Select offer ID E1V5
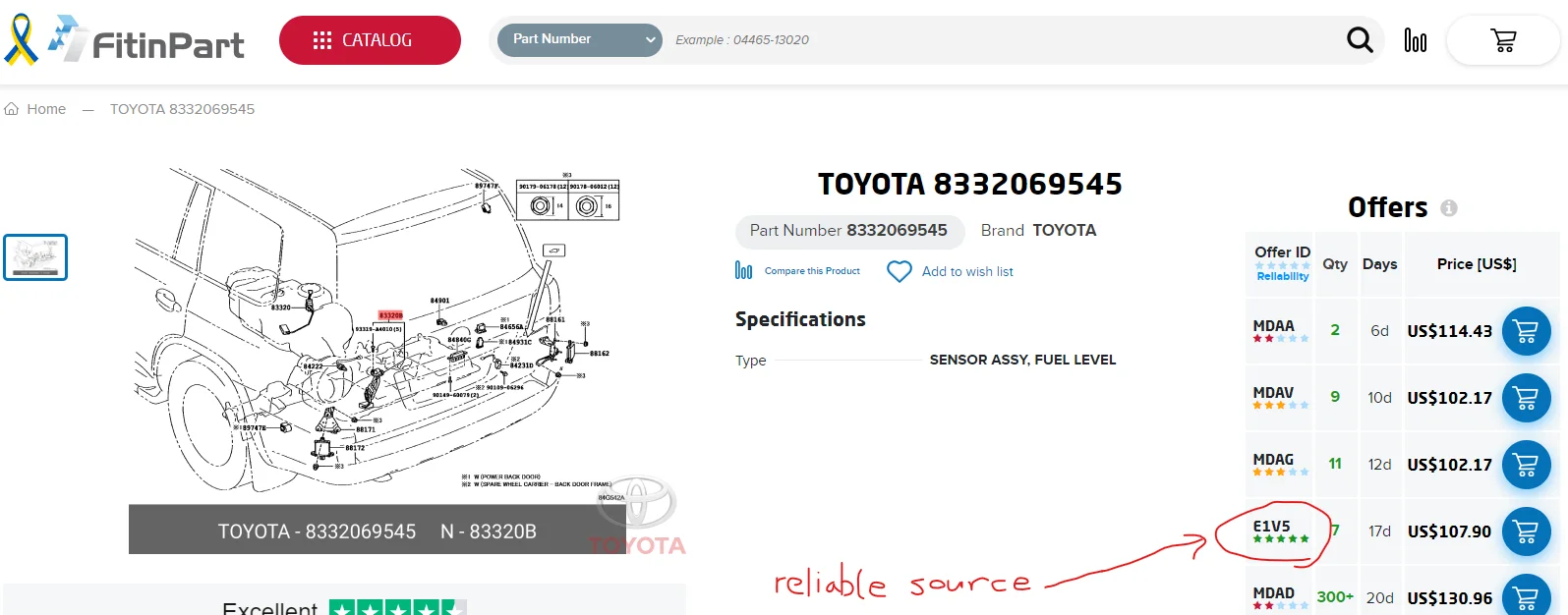1568x615 pixels. pyautogui.click(x=1272, y=527)
